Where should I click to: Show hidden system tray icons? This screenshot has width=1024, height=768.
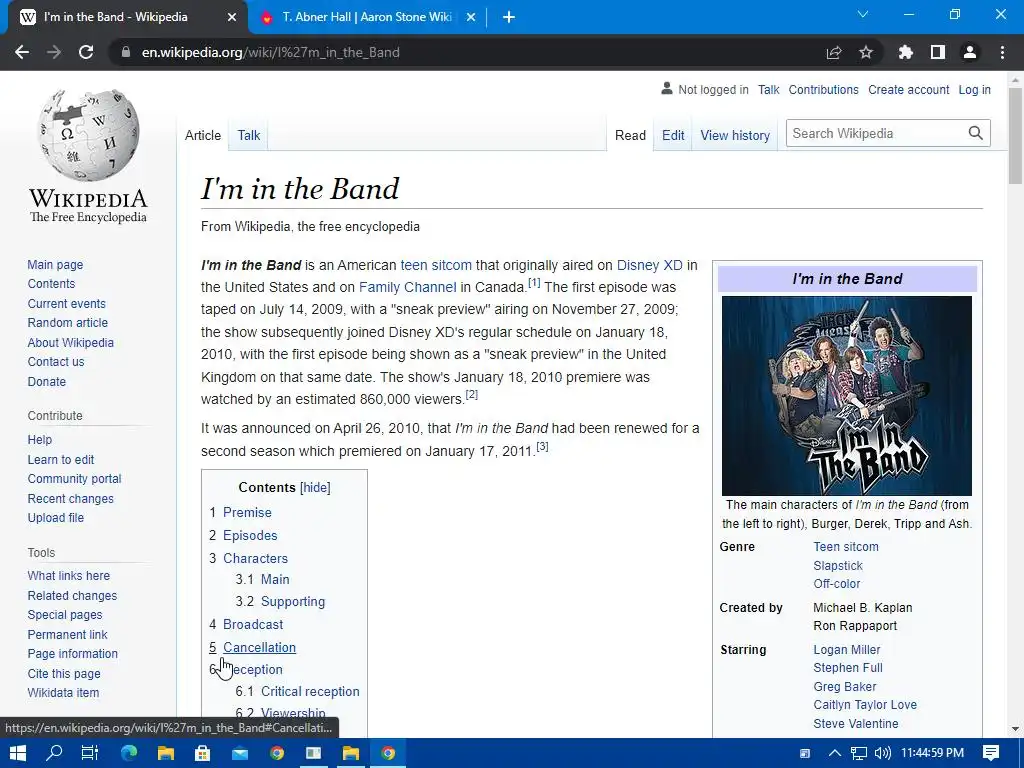point(834,753)
